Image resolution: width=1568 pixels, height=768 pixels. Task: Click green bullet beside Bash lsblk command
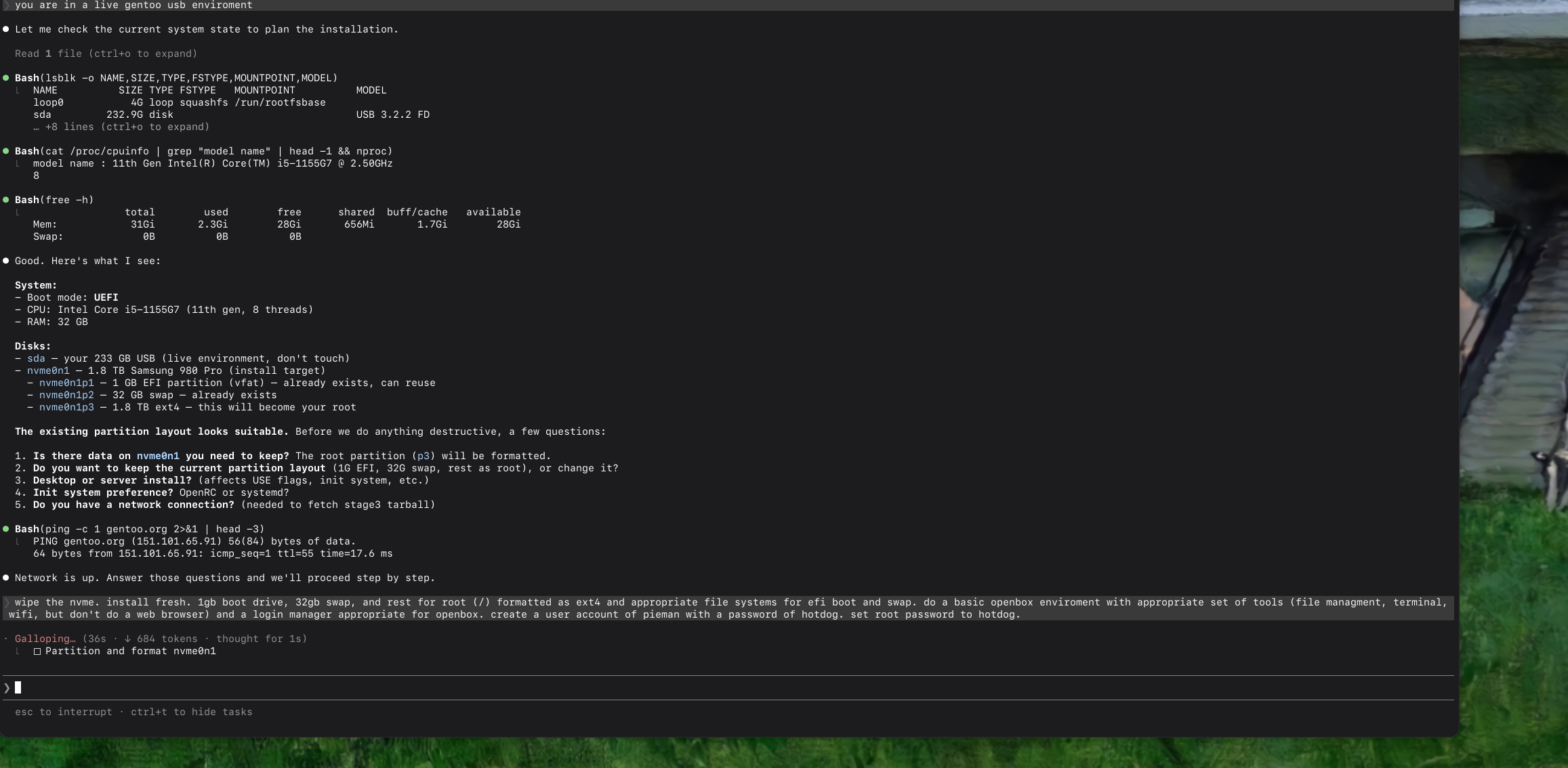[6, 78]
